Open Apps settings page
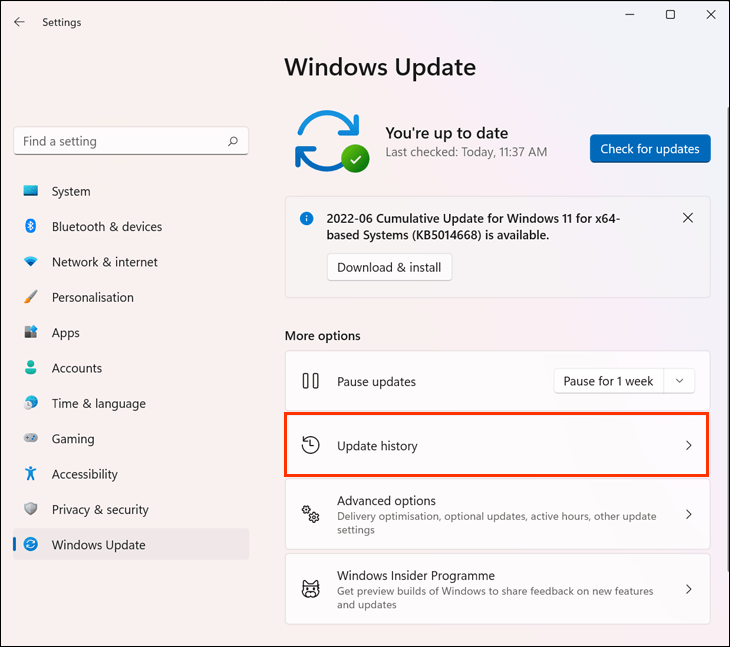730x647 pixels. coord(131,332)
